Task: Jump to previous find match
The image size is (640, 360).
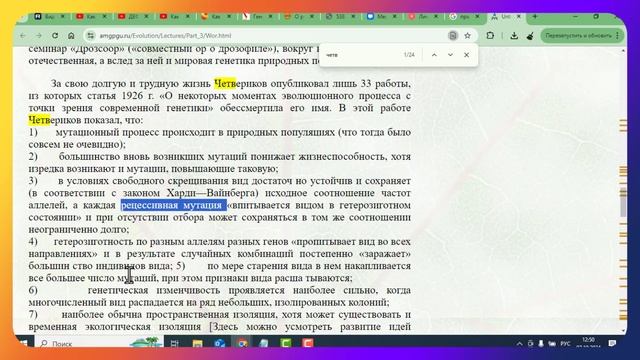Action: tap(434, 55)
